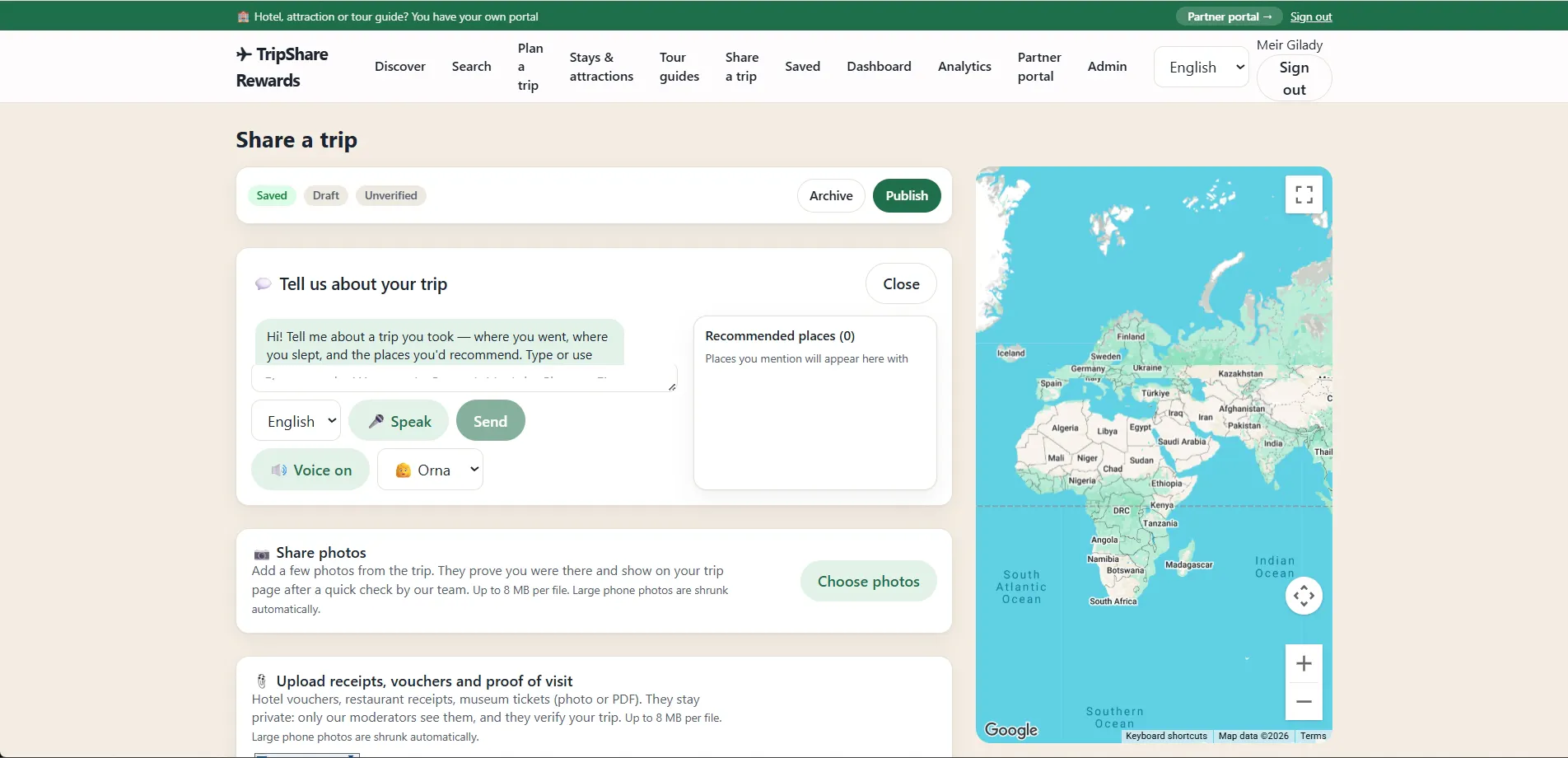The image size is (1568, 758).
Task: Zoom out on the map
Action: [x=1304, y=702]
